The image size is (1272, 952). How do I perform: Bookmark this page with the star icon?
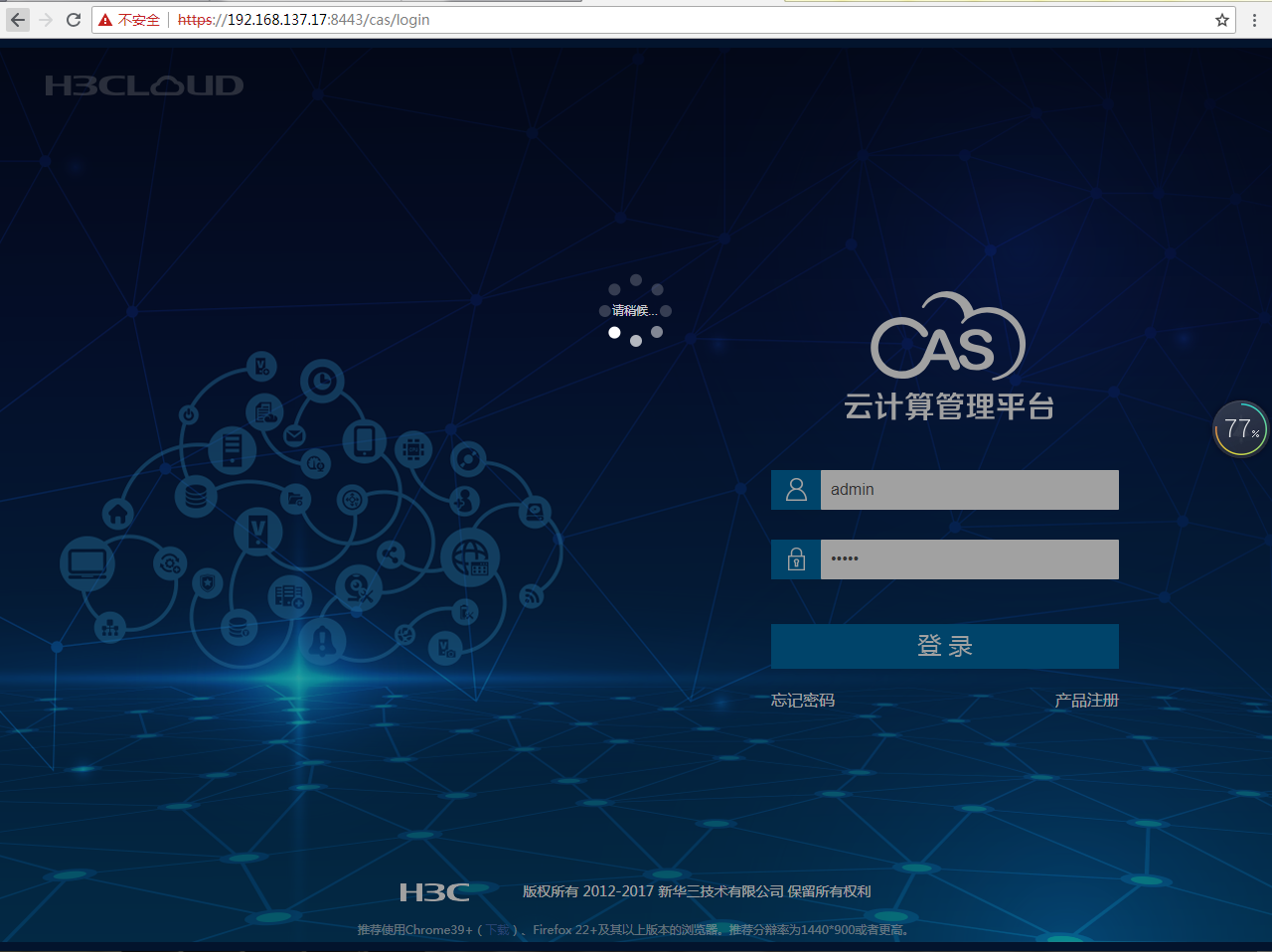(1222, 20)
